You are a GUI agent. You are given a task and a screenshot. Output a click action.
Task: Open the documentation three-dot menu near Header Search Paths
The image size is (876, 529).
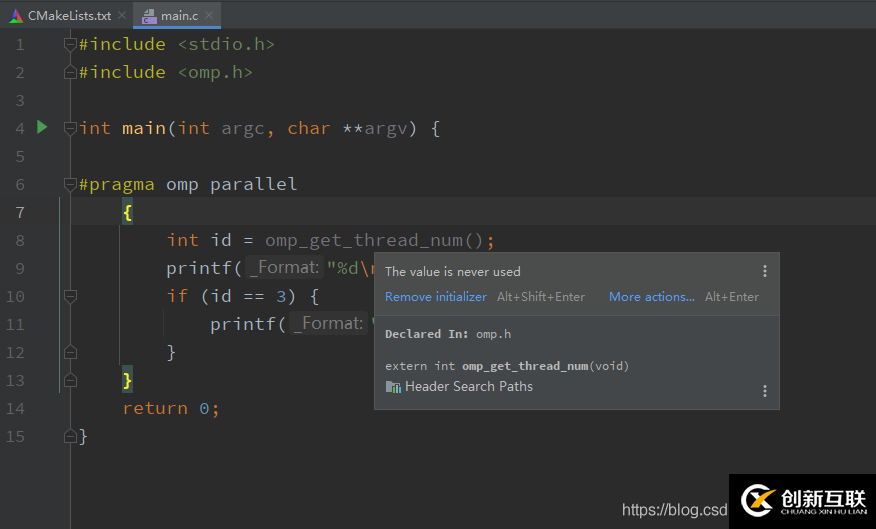tap(765, 390)
